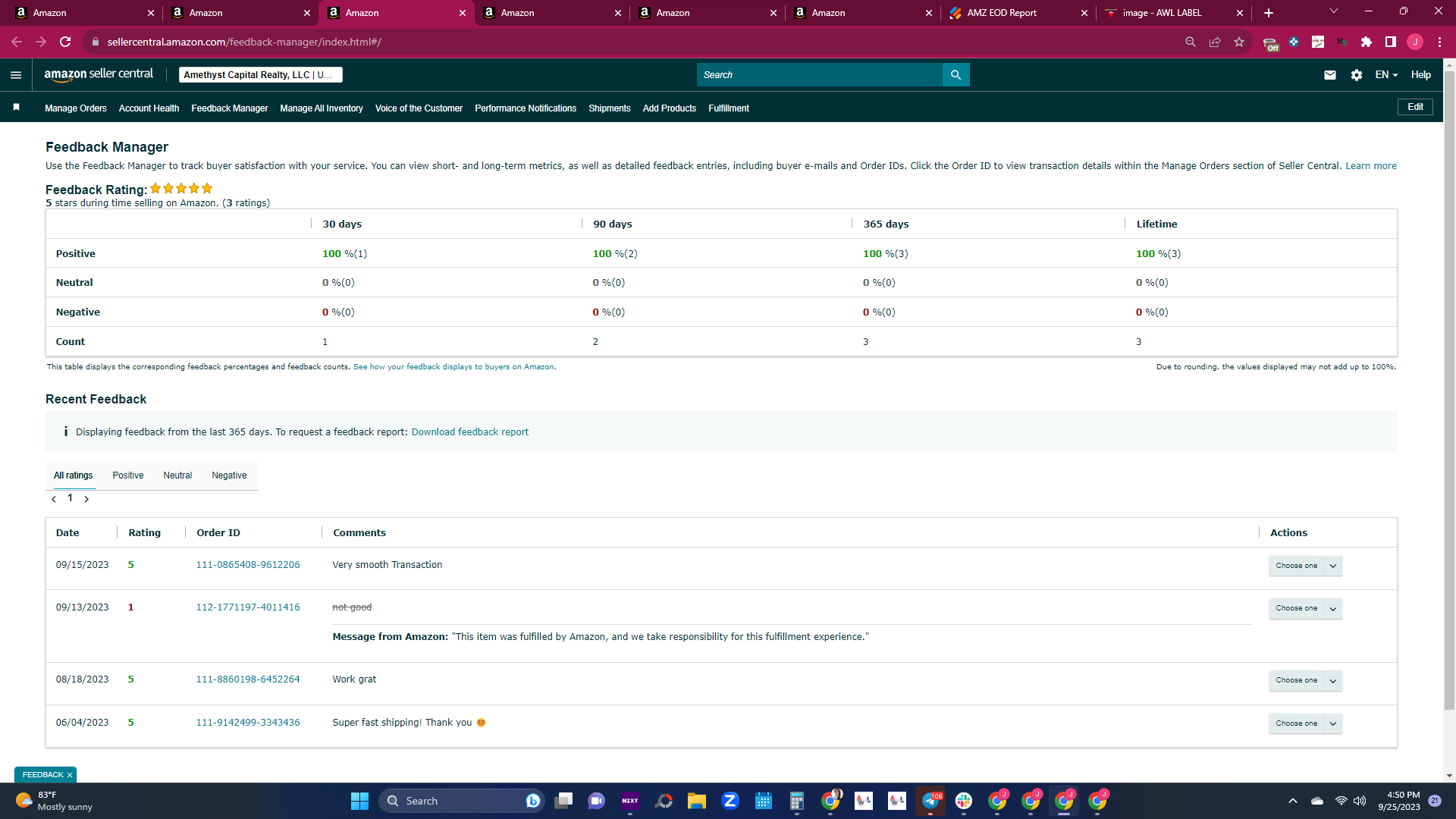The height and width of the screenshot is (819, 1456).
Task: Click the Windows taskbar Search box
Action: pos(462,801)
